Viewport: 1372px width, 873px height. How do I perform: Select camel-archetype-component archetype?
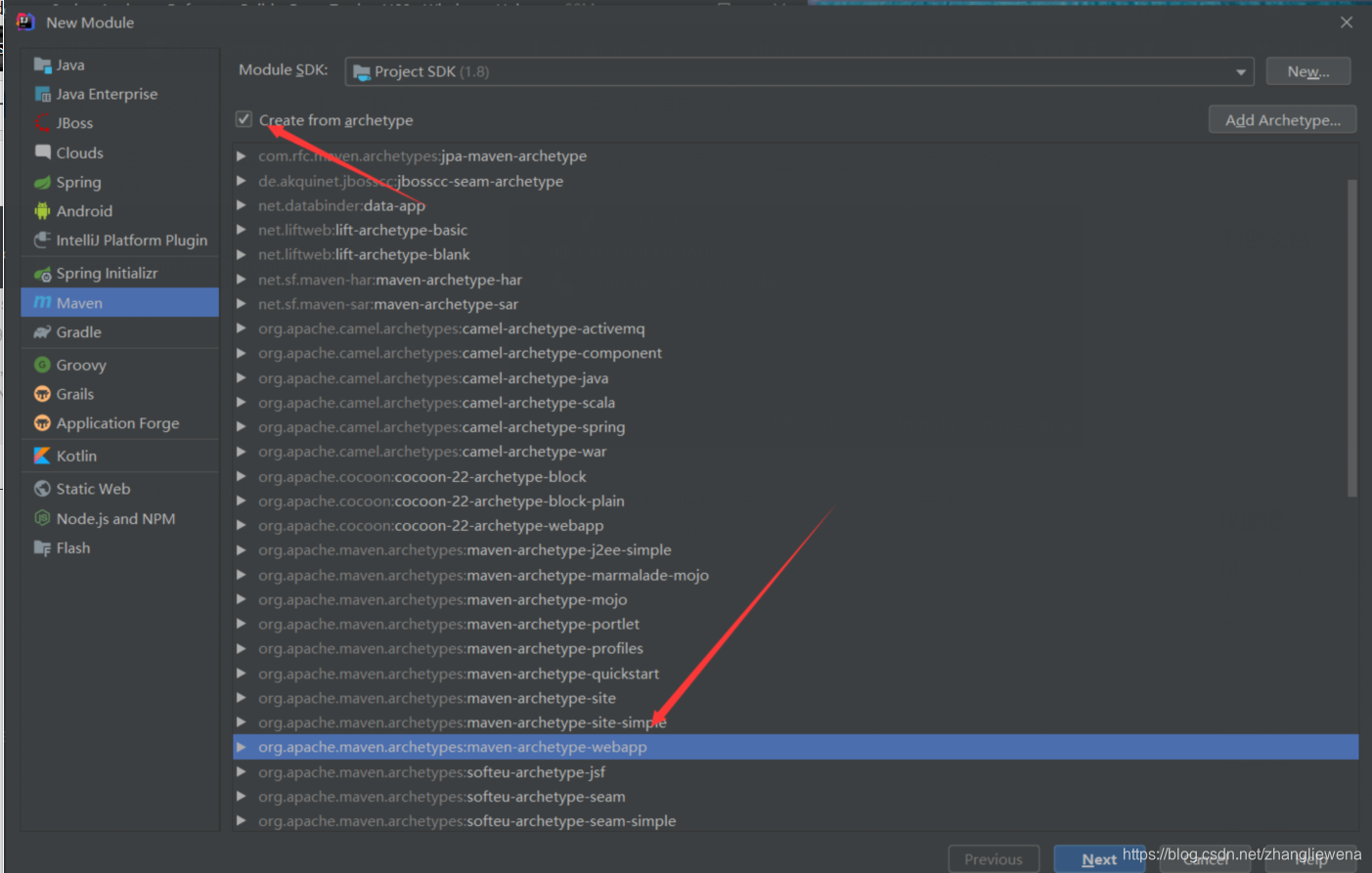[x=795, y=353]
